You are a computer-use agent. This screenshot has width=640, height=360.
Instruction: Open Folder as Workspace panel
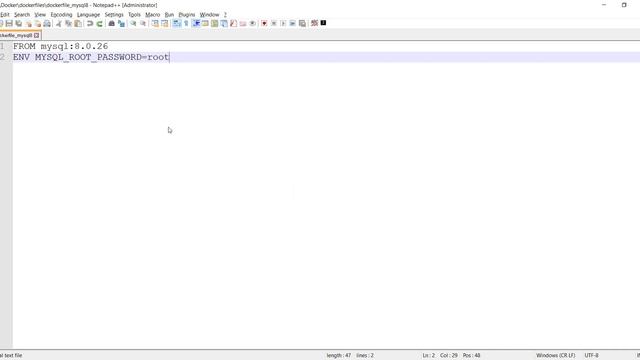point(243,24)
